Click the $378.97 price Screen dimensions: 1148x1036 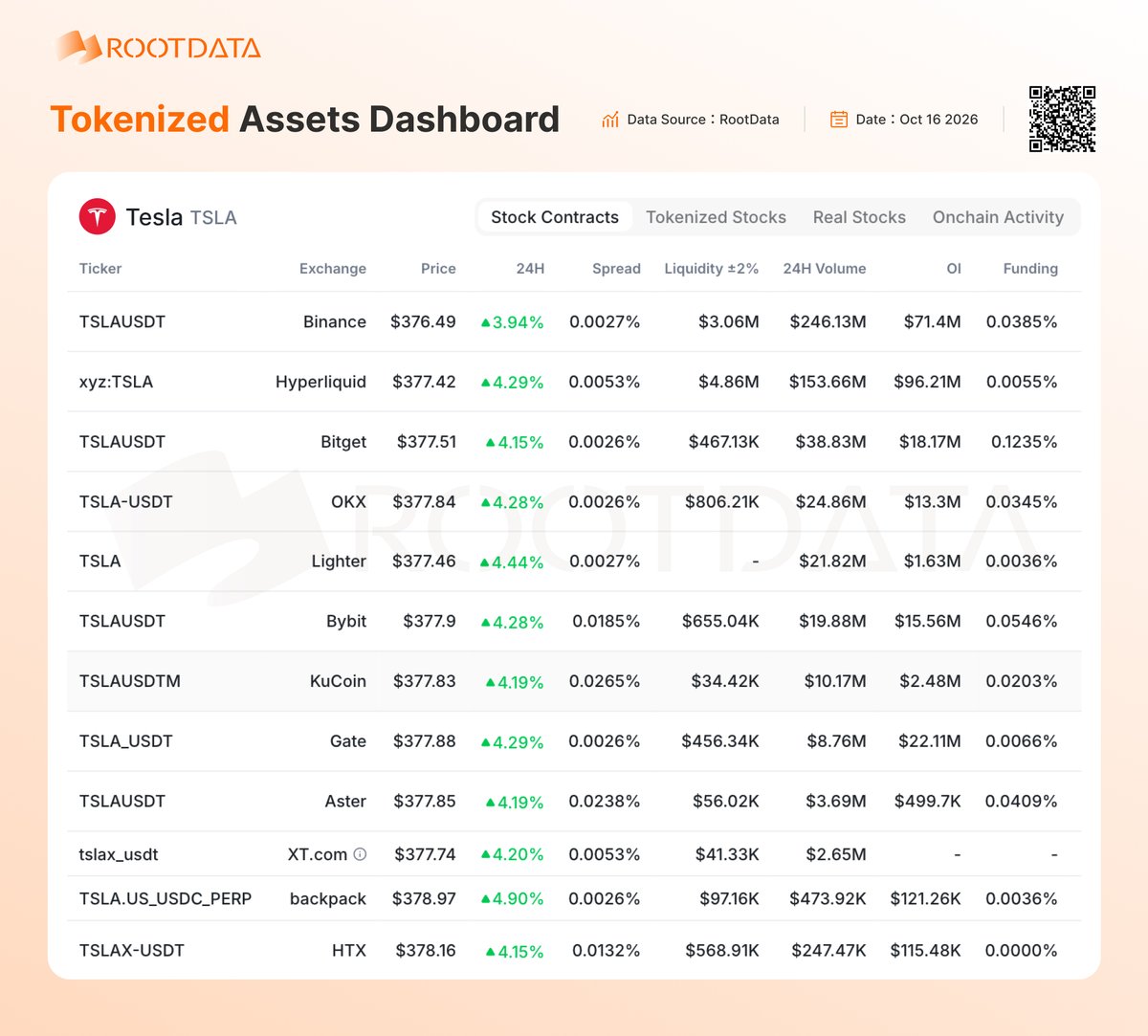424,899
